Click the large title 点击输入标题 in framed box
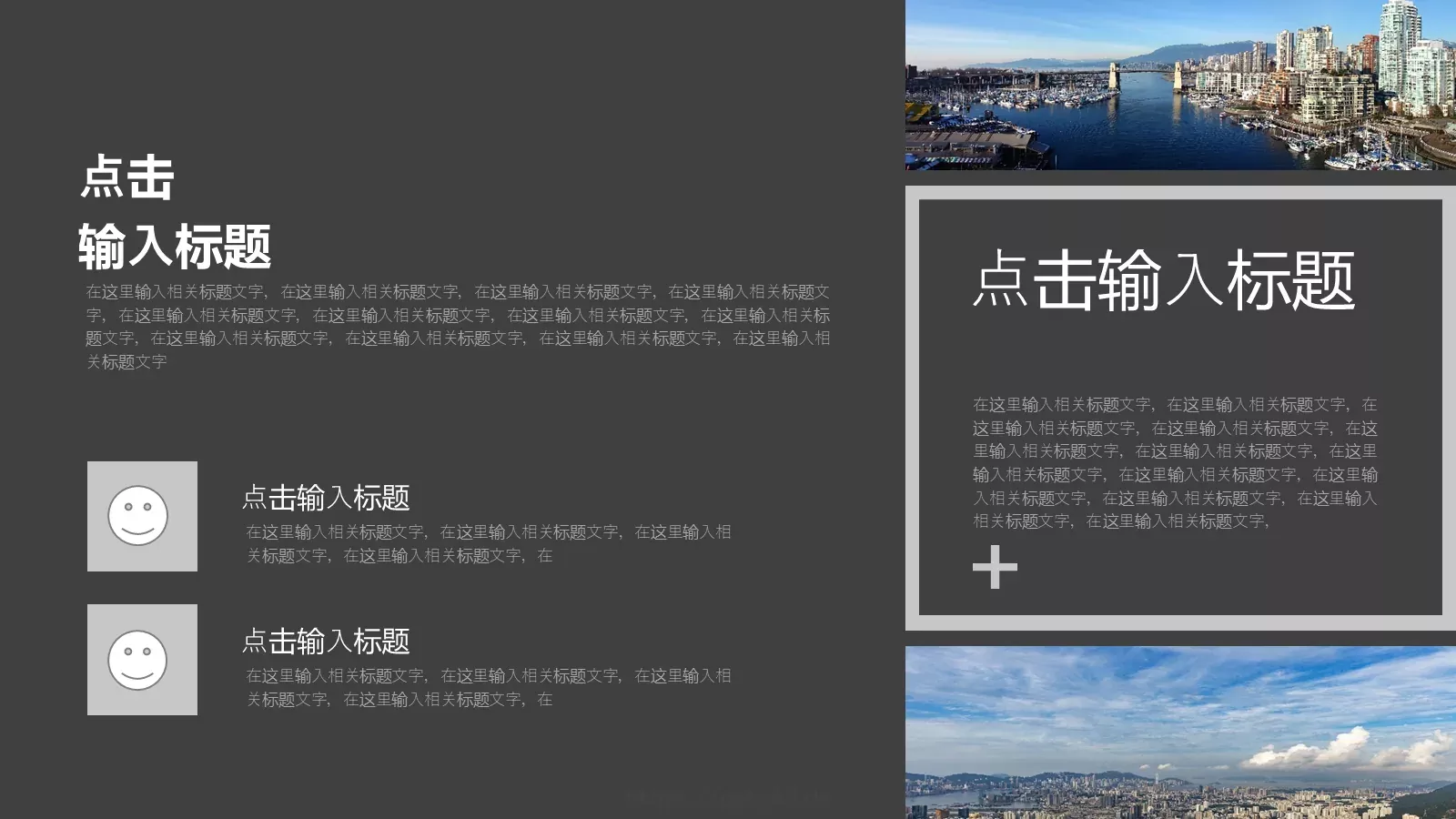The image size is (1456, 819). (x=1165, y=280)
